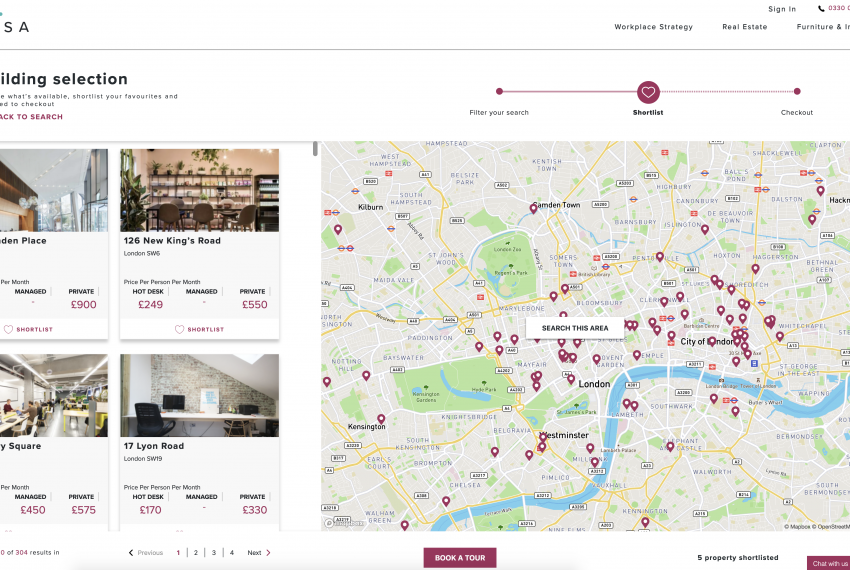The image size is (850, 570).
Task: Click Previous pagination link
Action: (x=145, y=553)
